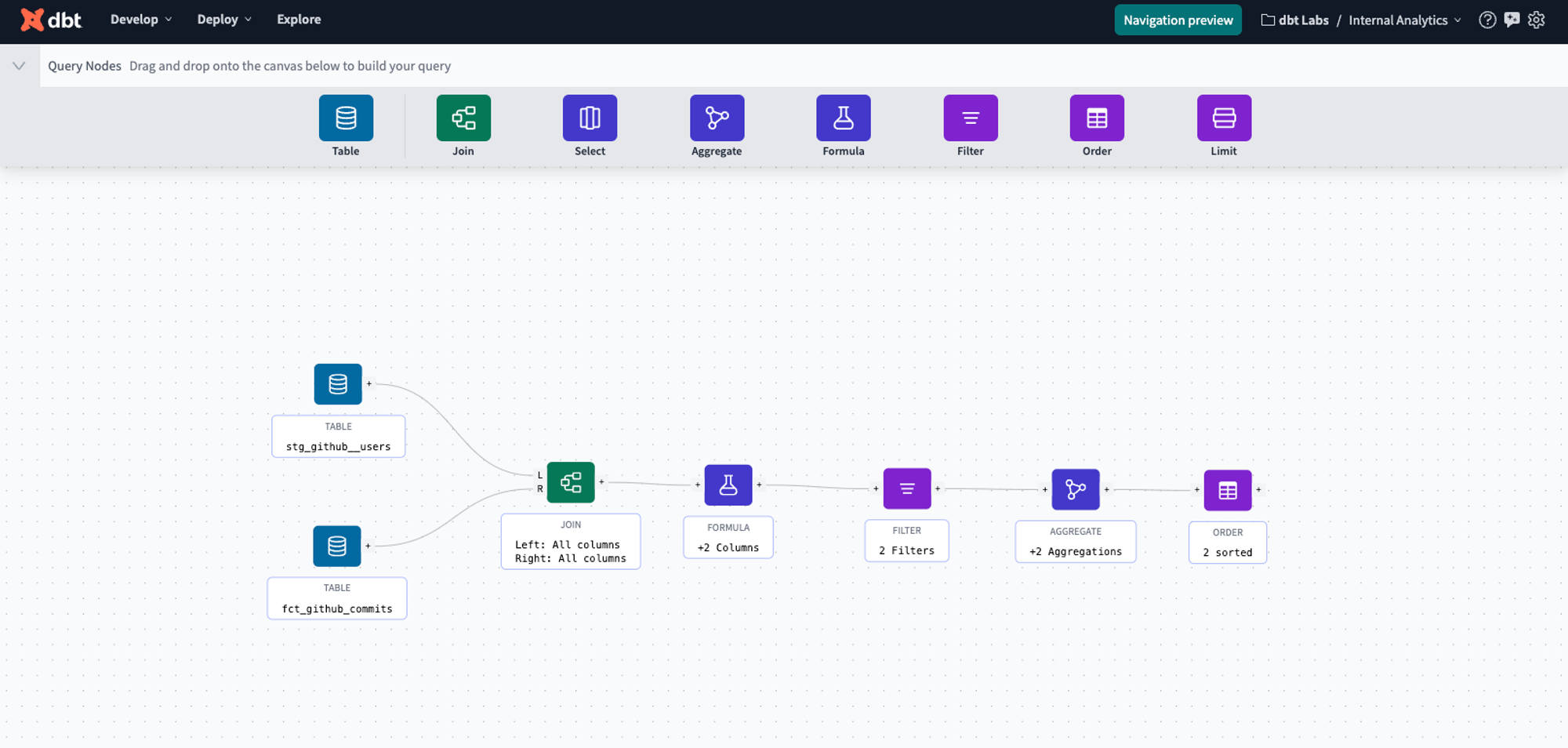Open the help question mark icon

pos(1487,20)
